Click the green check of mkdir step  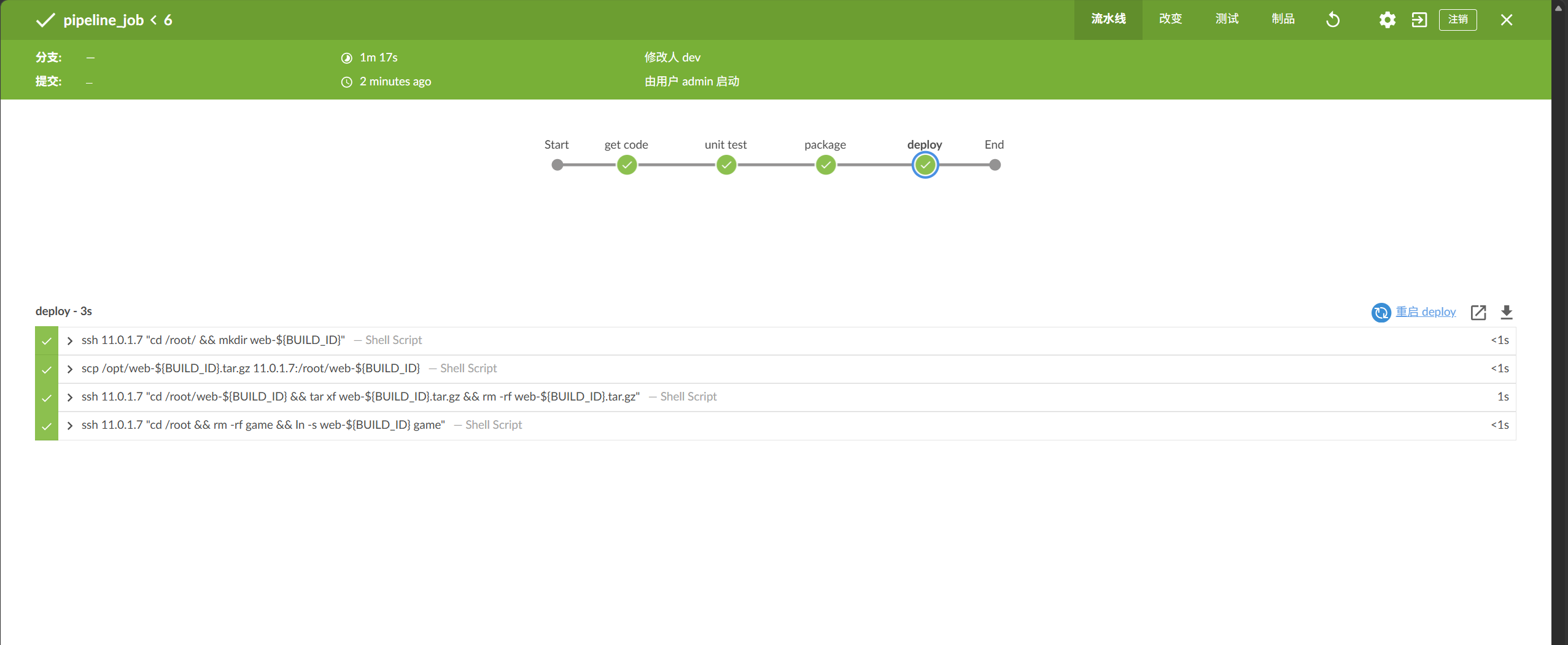(x=47, y=341)
